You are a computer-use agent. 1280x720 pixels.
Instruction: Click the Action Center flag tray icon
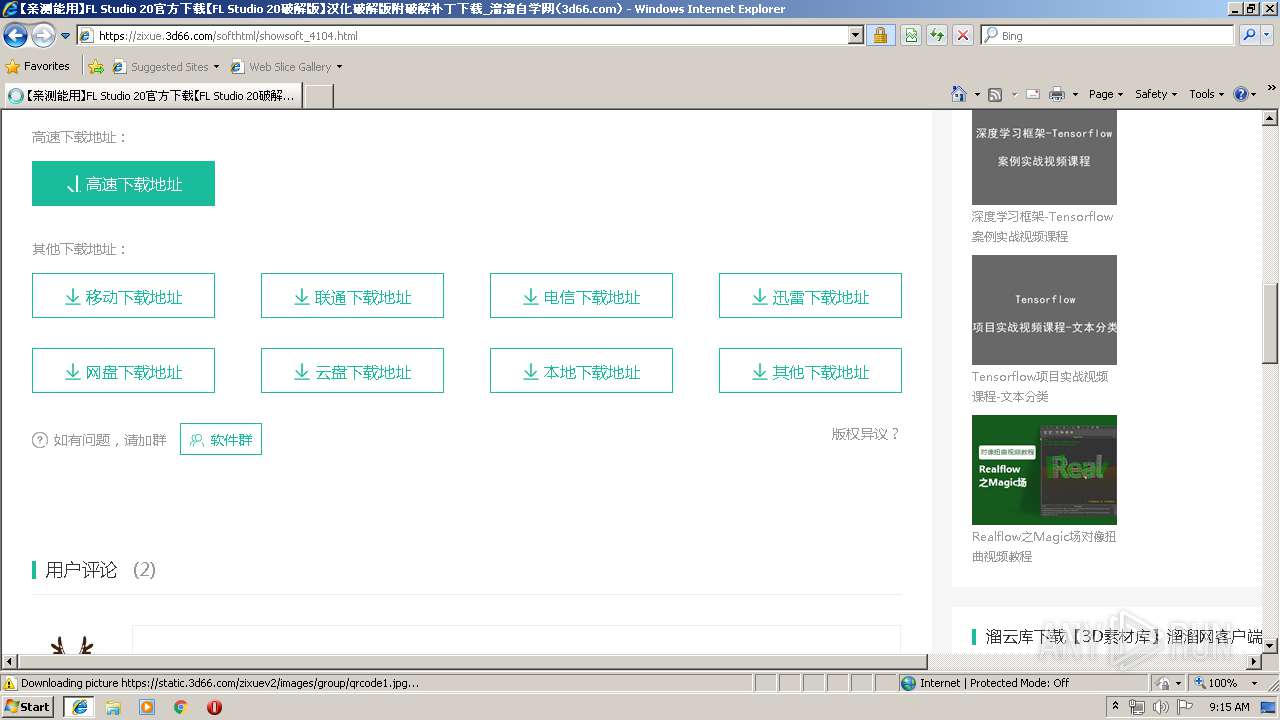[x=1184, y=706]
